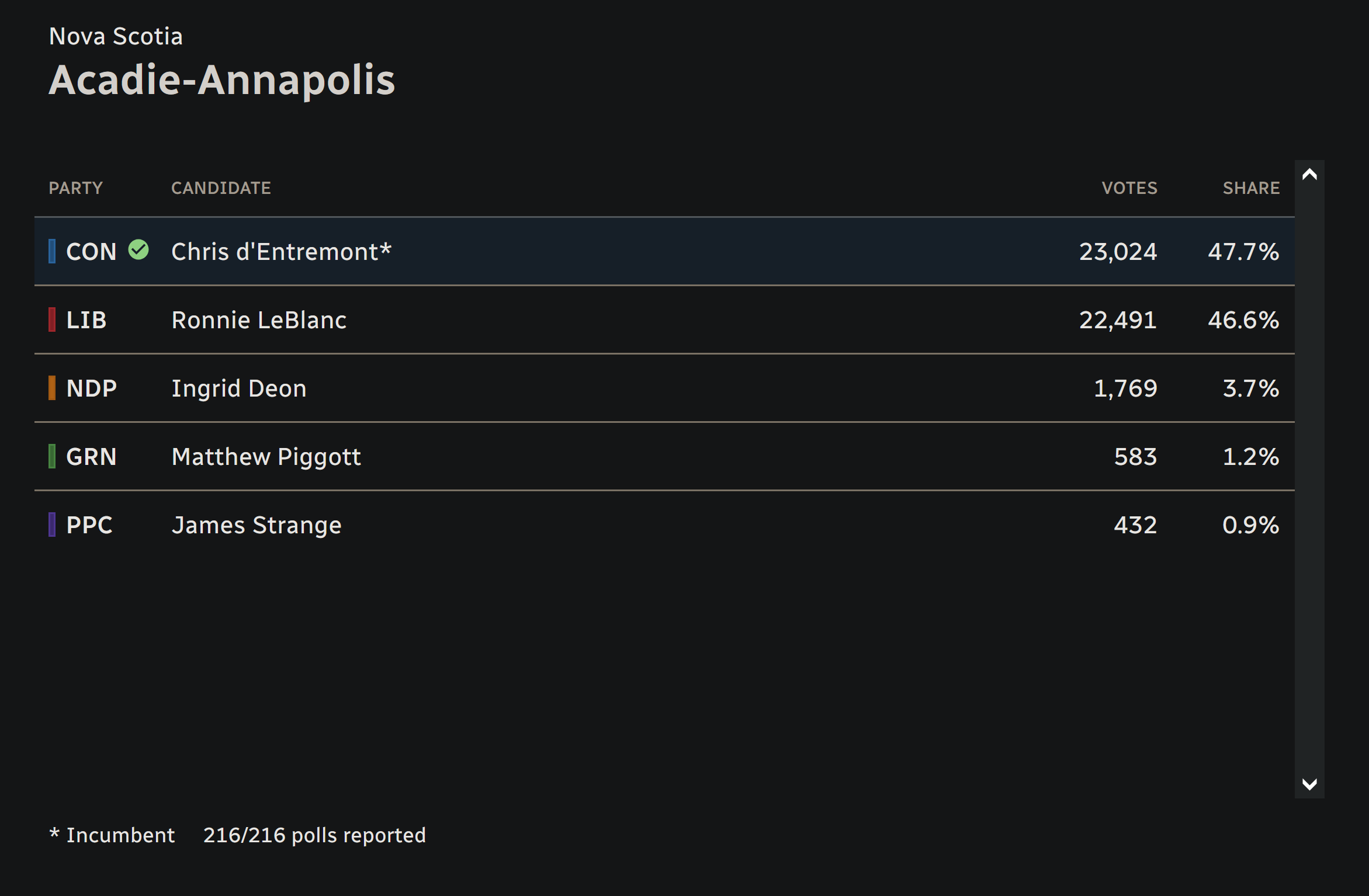Click the purple PPC party color bar
1369x896 pixels.
coord(52,525)
